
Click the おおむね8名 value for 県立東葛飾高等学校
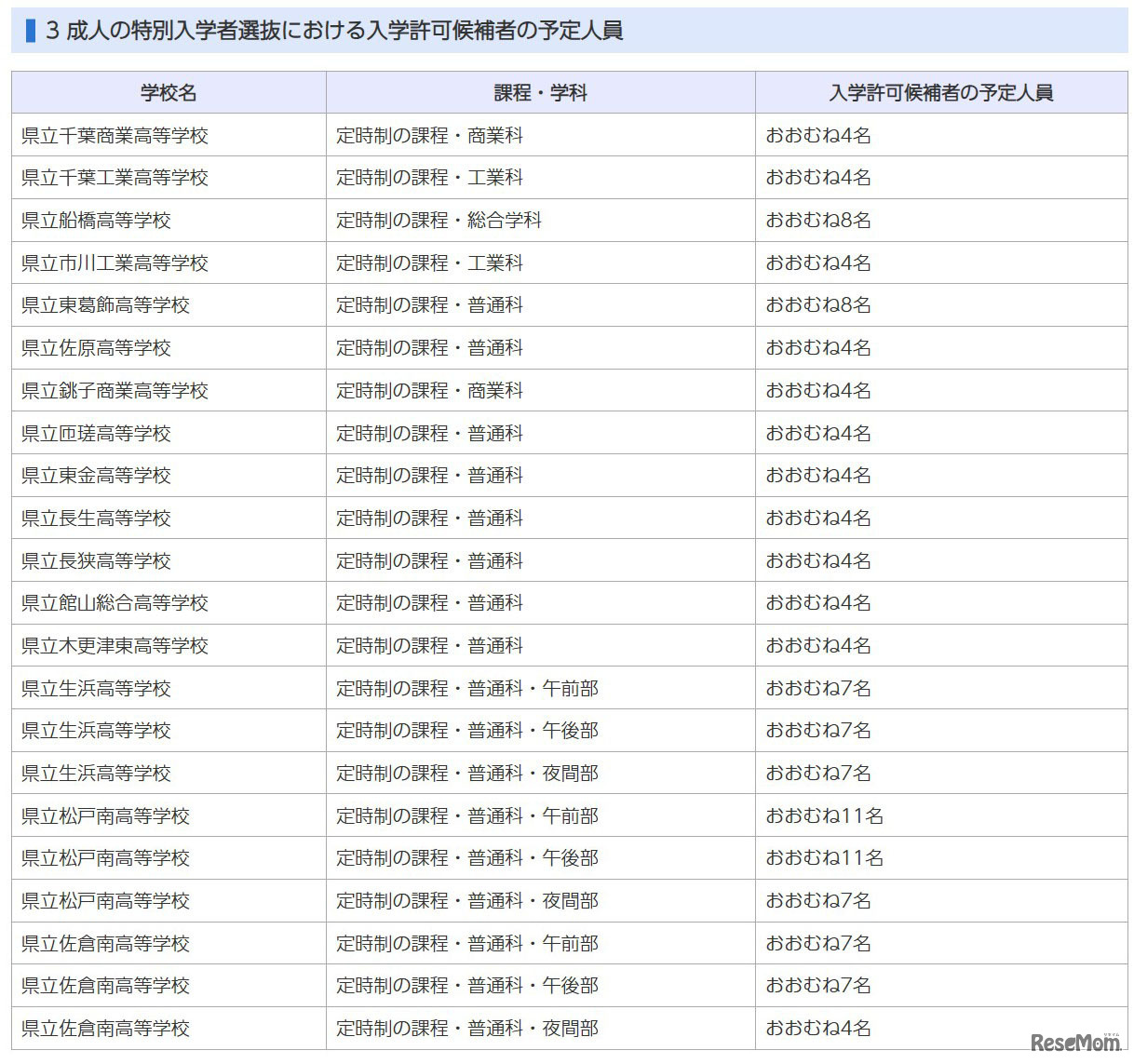817,305
